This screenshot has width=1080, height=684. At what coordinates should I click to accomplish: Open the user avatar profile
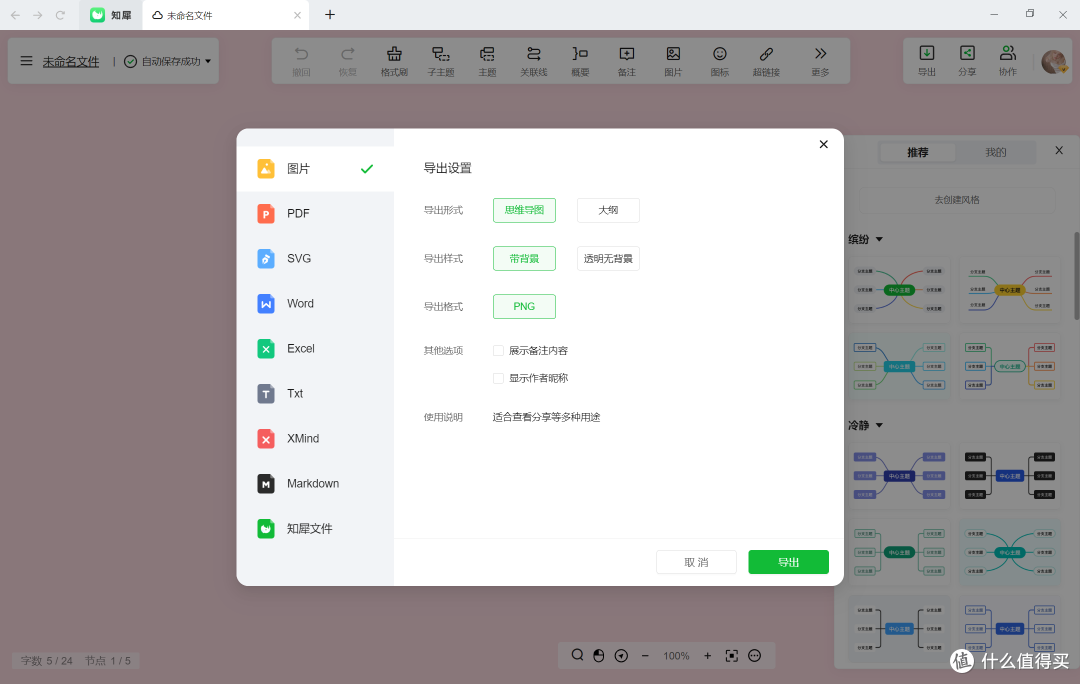point(1054,61)
